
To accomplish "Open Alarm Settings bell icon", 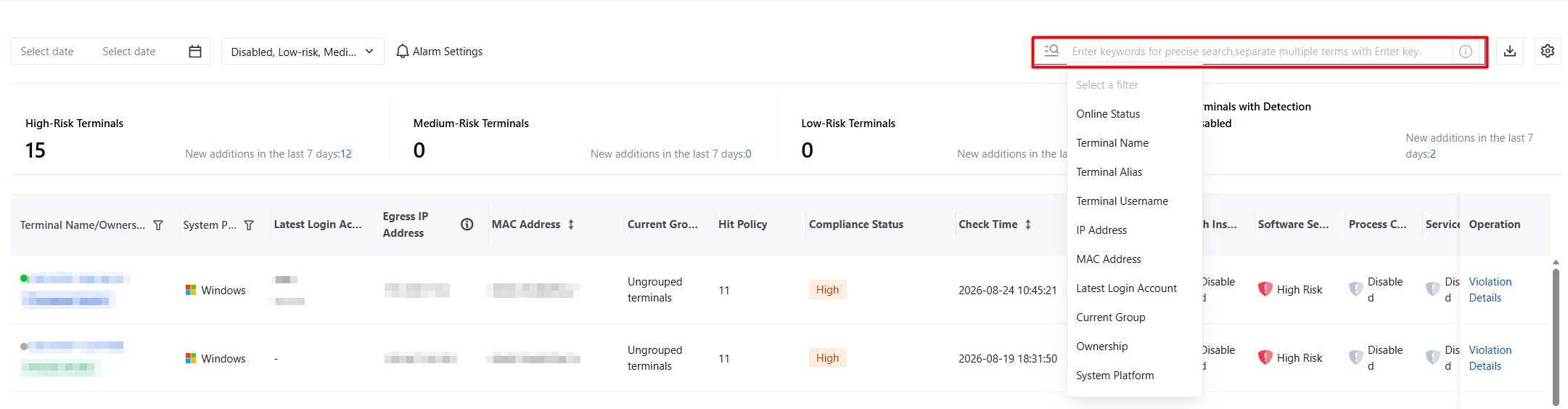I will [402, 52].
